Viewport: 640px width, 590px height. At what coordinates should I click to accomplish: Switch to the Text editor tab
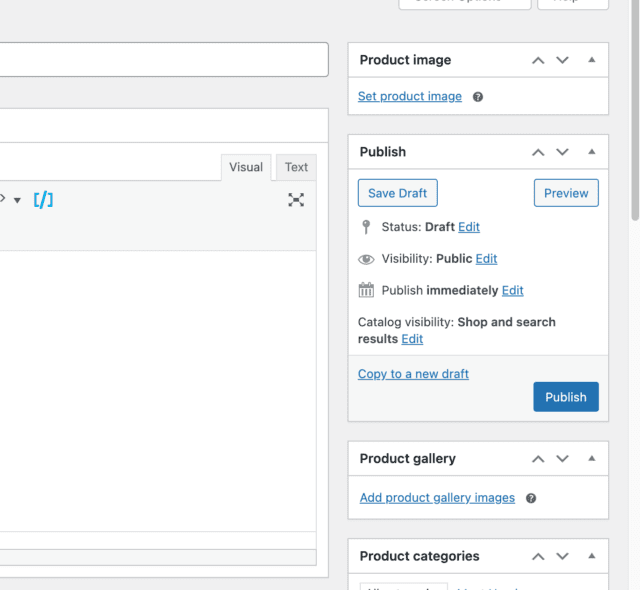[x=296, y=167]
